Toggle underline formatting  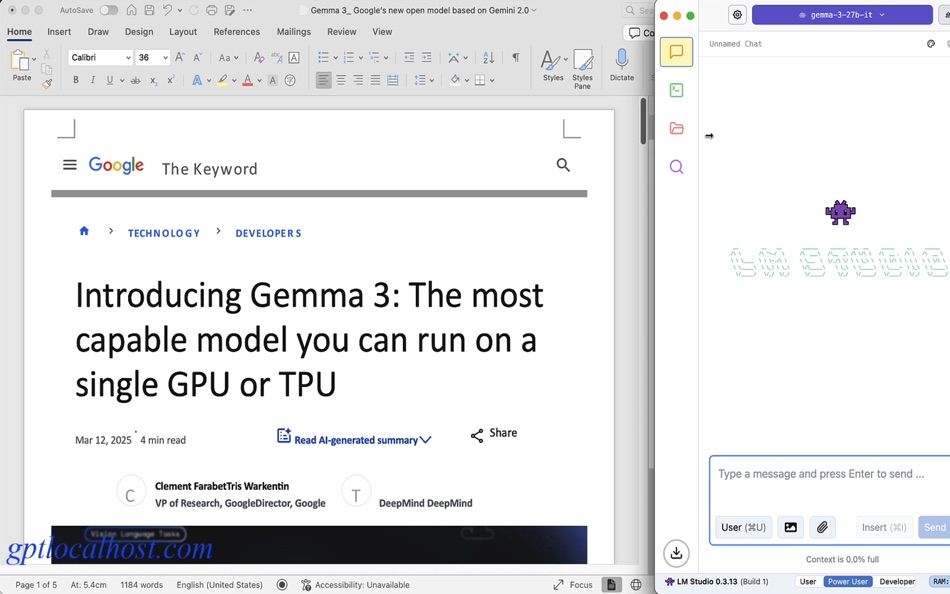110,80
